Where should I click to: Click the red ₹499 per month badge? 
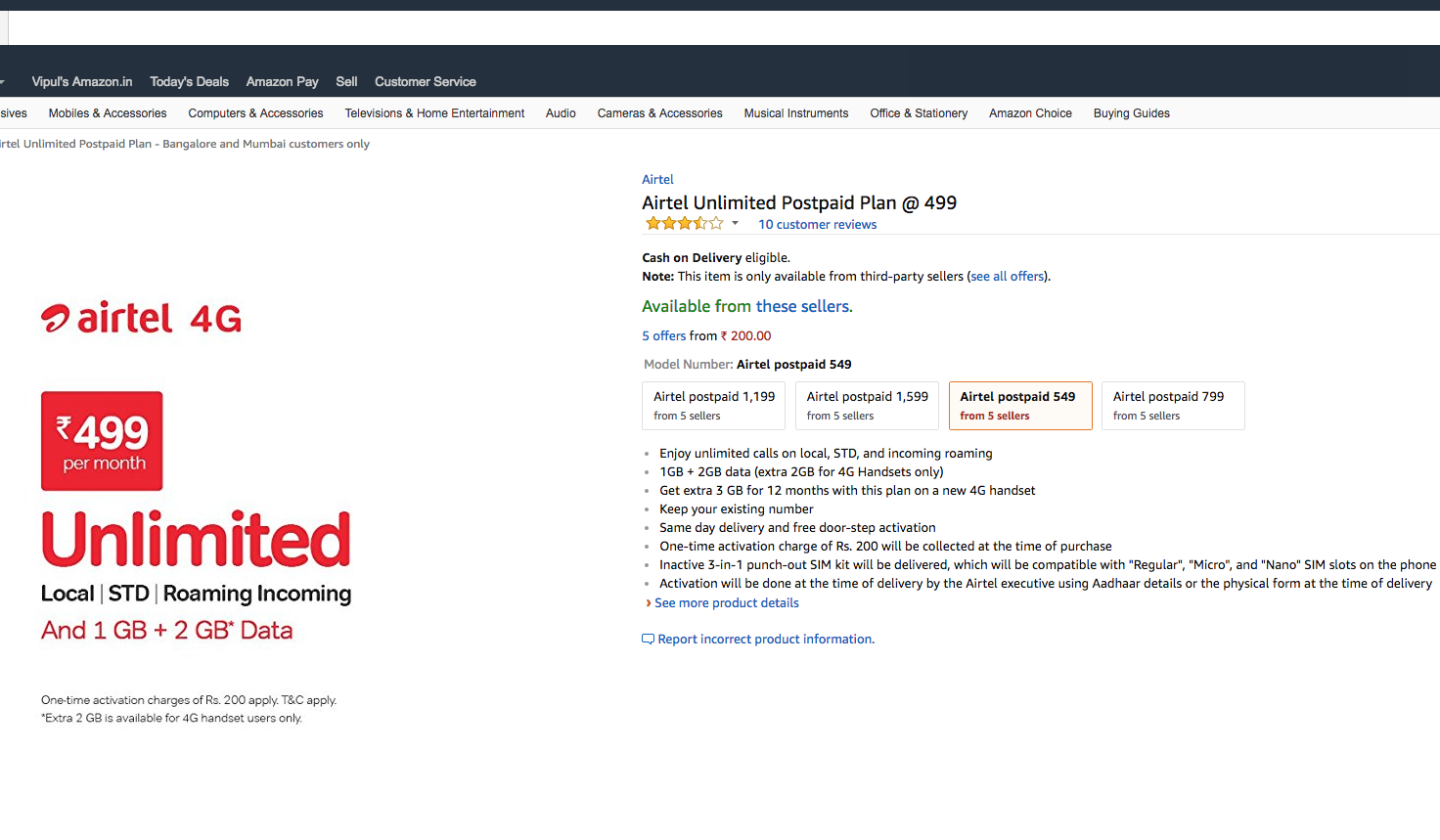(102, 441)
